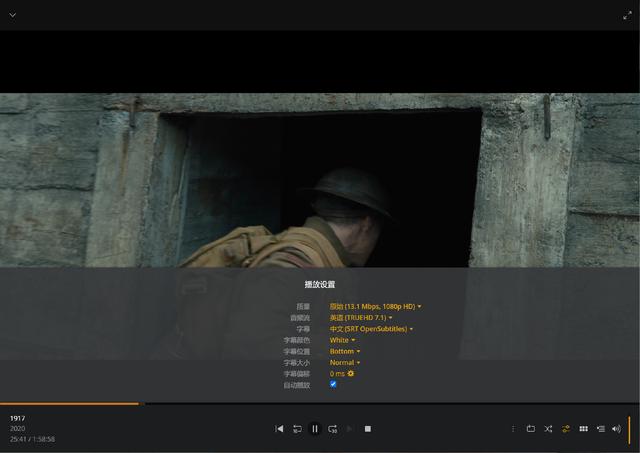The width and height of the screenshot is (640, 453).
Task: Close playback settings via the sliders icon
Action: [566, 429]
